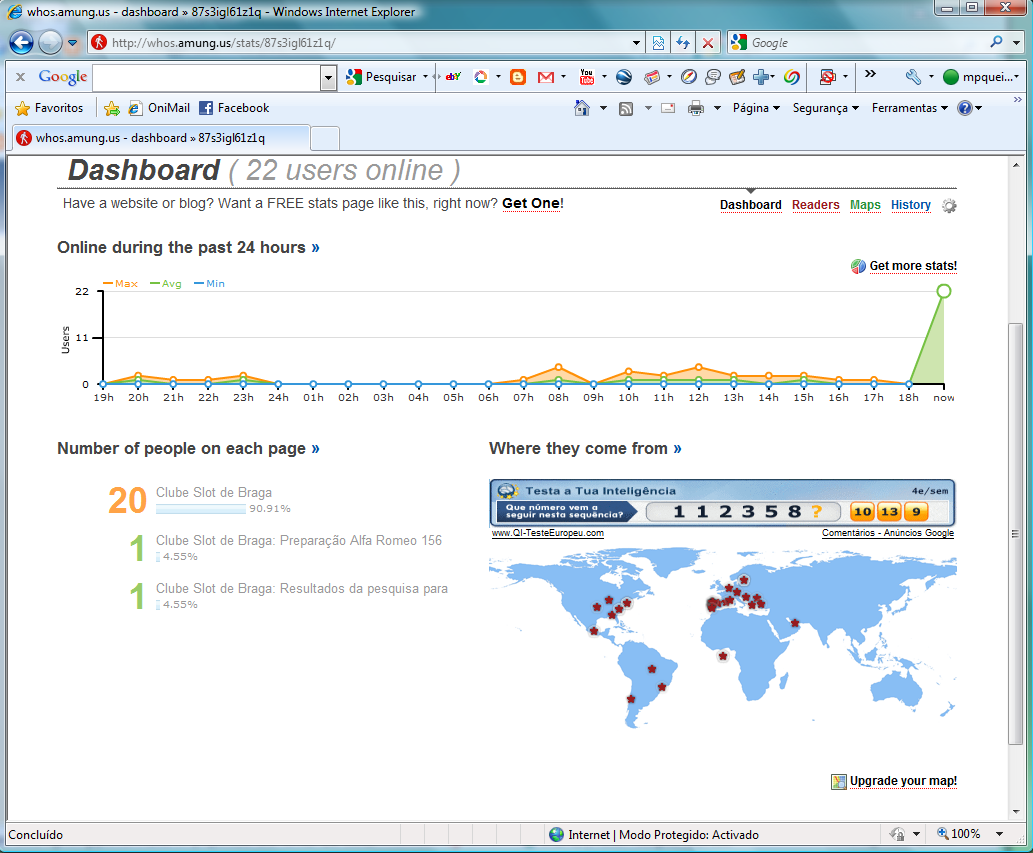Toggle the Min series in the chart legend
The height and width of the screenshot is (853, 1033).
pos(210,283)
